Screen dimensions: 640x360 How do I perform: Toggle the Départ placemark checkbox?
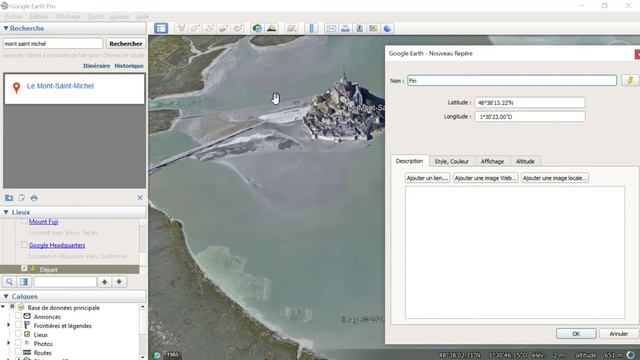click(x=24, y=269)
